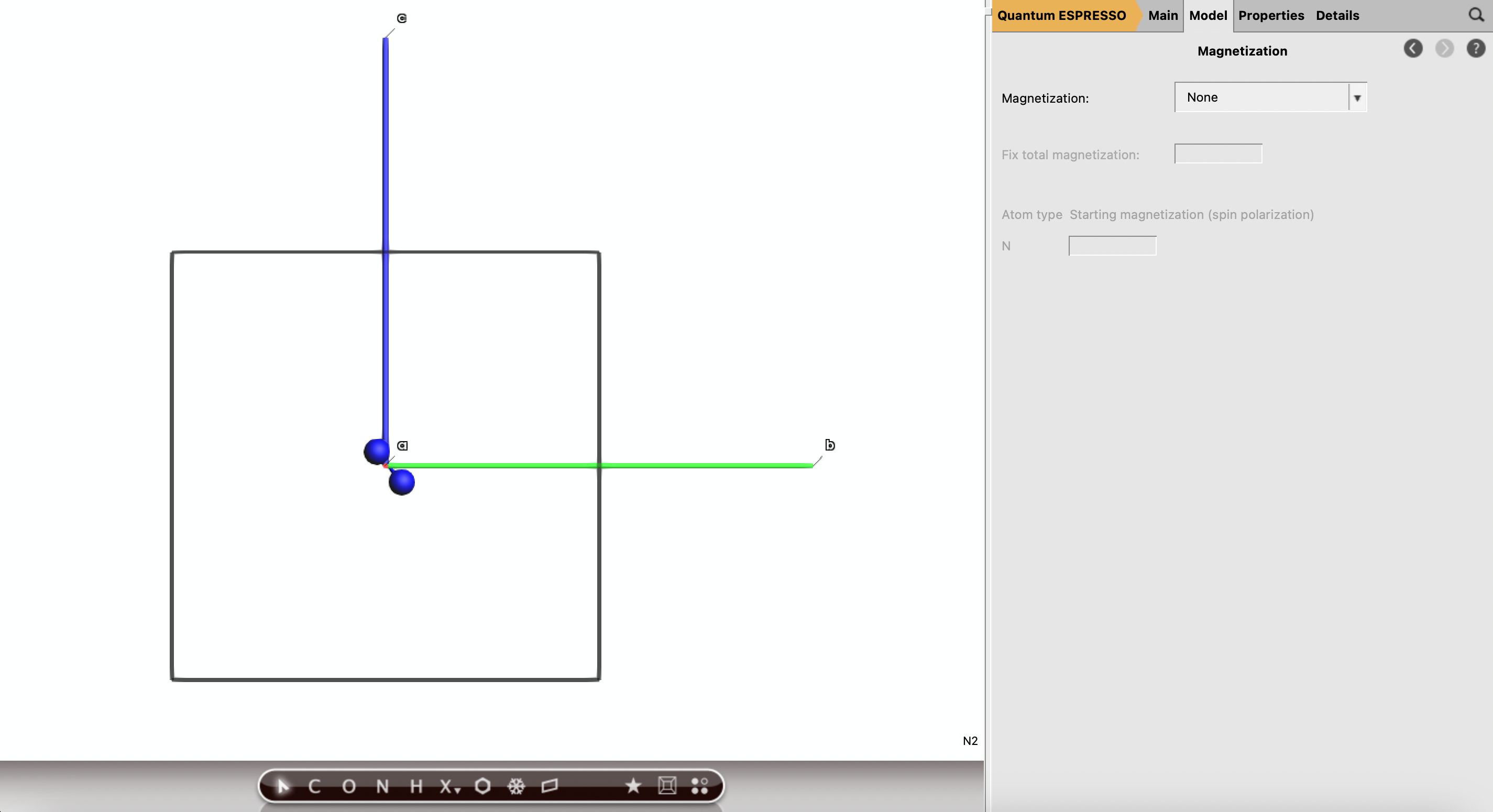The width and height of the screenshot is (1493, 812).
Task: Click the Magnetization combo box arrow
Action: point(1357,98)
